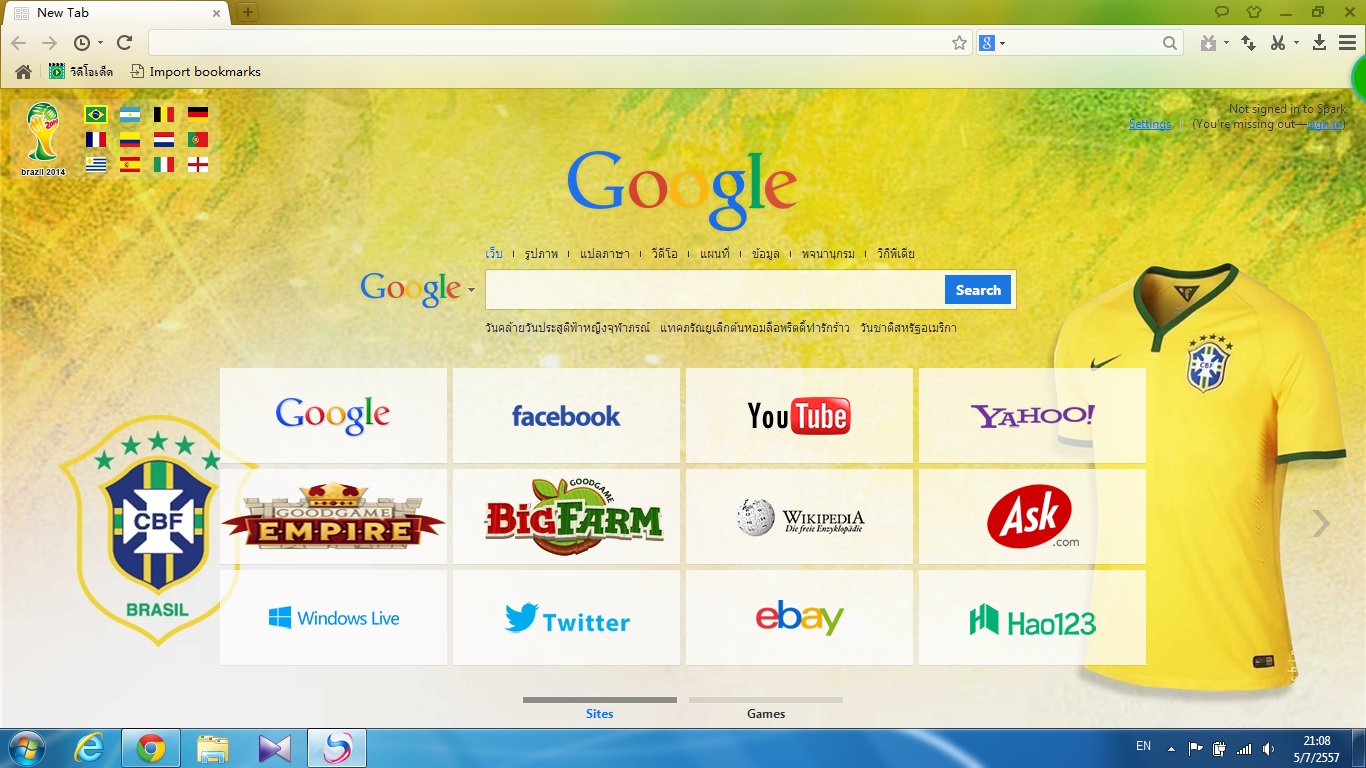
Task: Switch to the Games tab
Action: click(766, 713)
